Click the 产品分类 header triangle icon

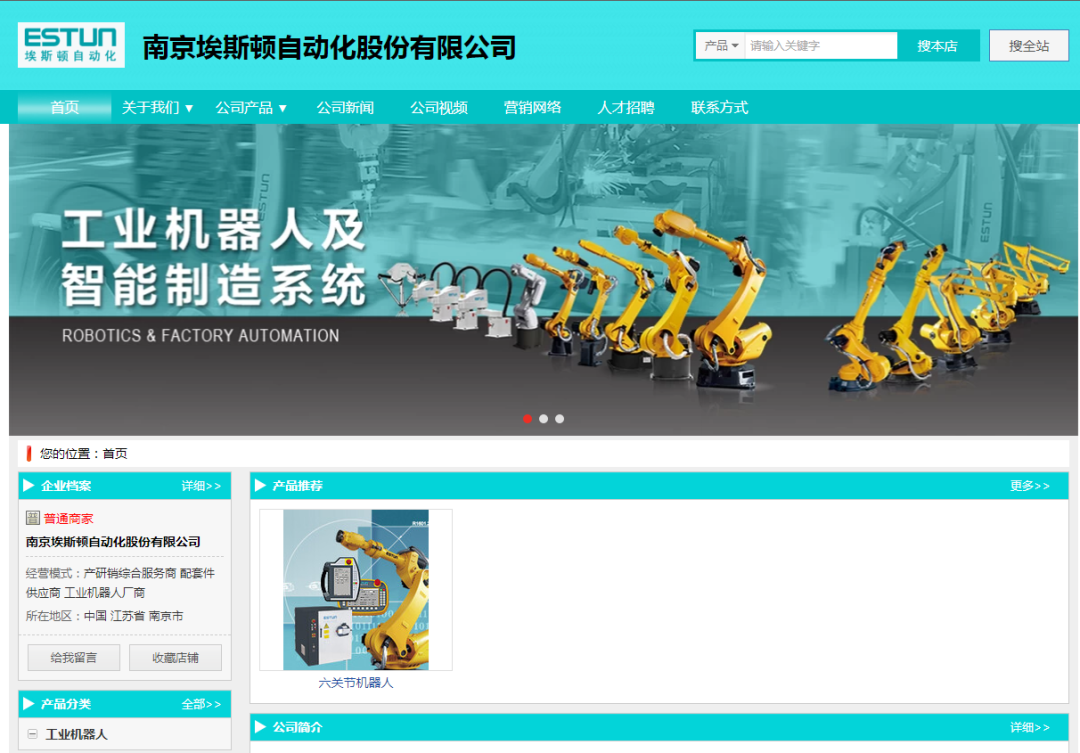tap(29, 704)
